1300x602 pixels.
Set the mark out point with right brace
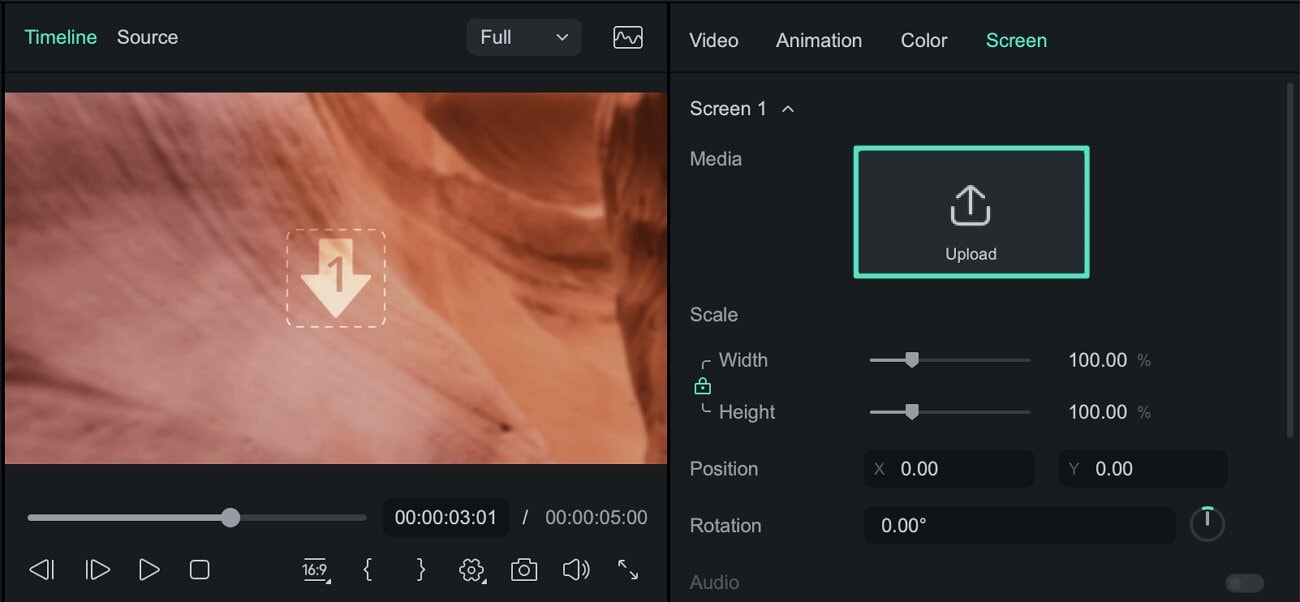[421, 570]
